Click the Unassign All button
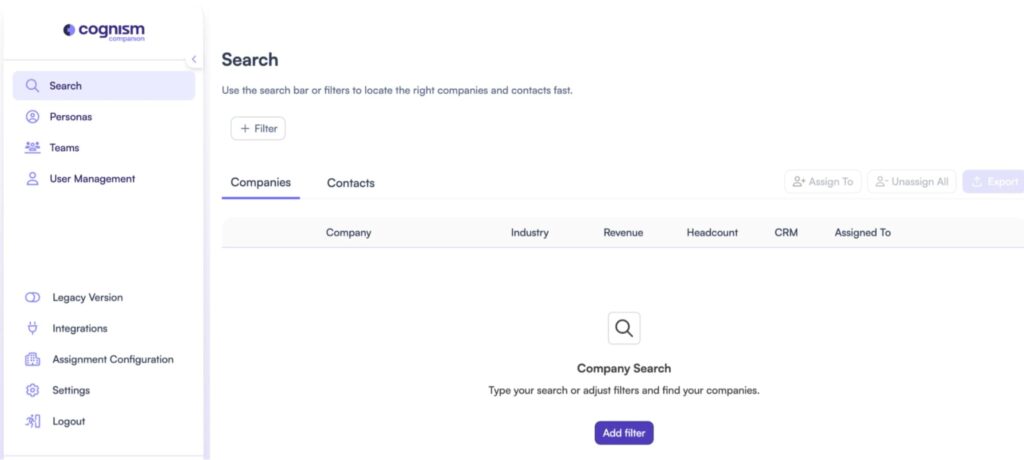 [x=911, y=182]
